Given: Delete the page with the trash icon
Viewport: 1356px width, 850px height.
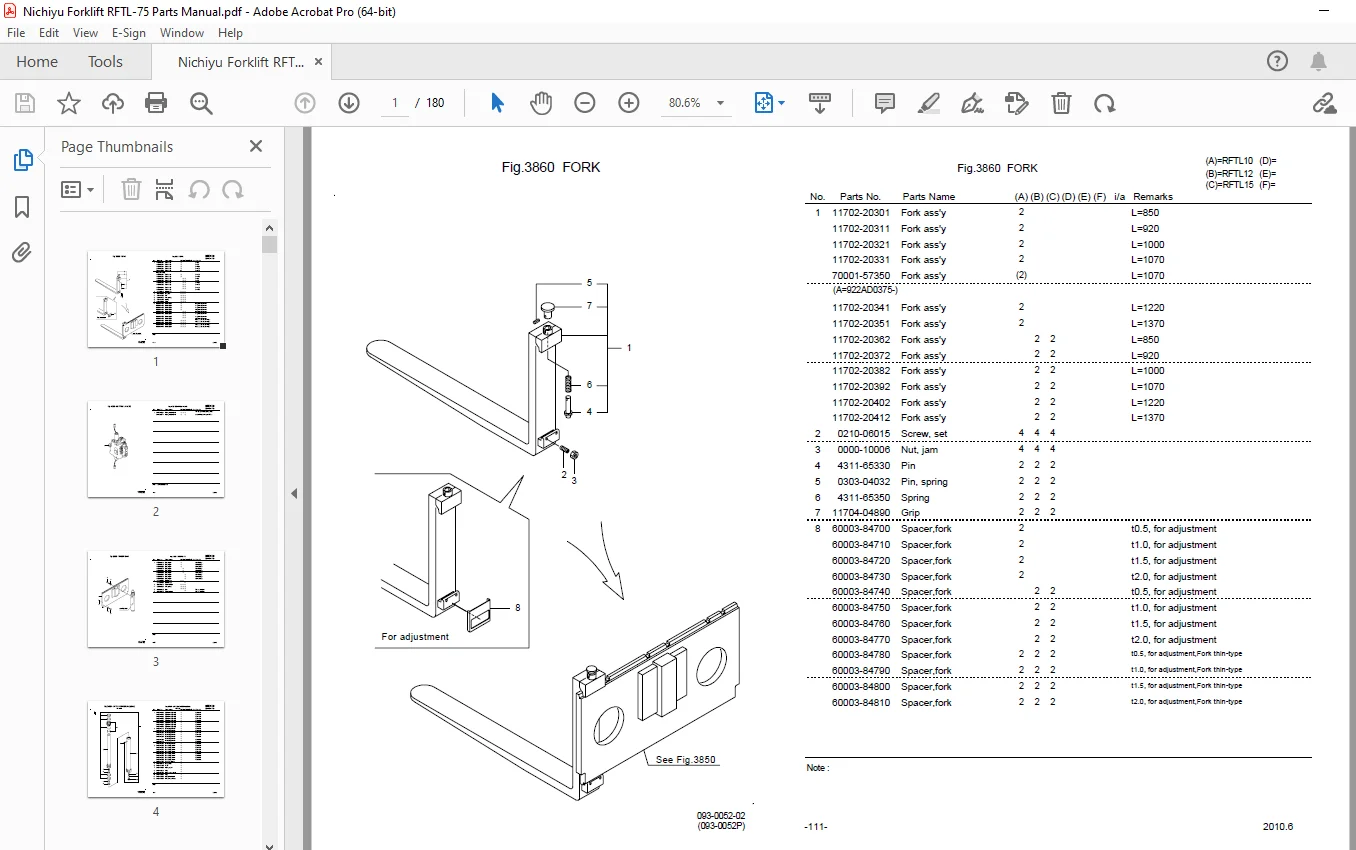Looking at the screenshot, I should [x=1061, y=103].
